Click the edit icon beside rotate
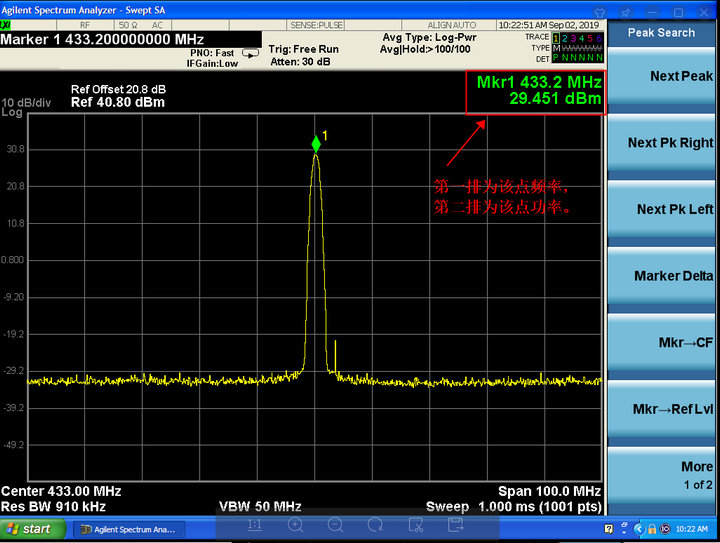The width and height of the screenshot is (720, 543). click(x=415, y=525)
